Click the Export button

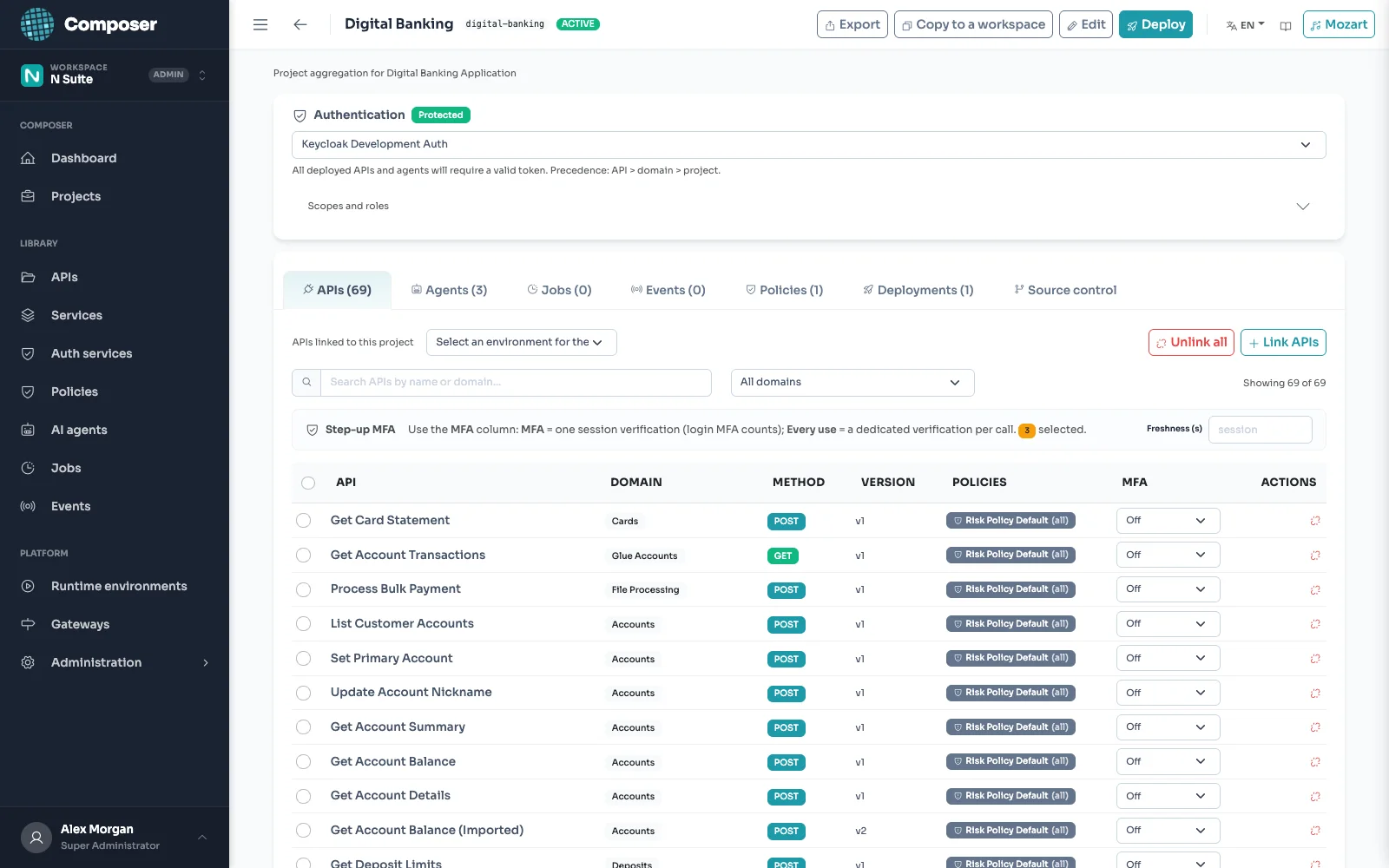(x=852, y=24)
